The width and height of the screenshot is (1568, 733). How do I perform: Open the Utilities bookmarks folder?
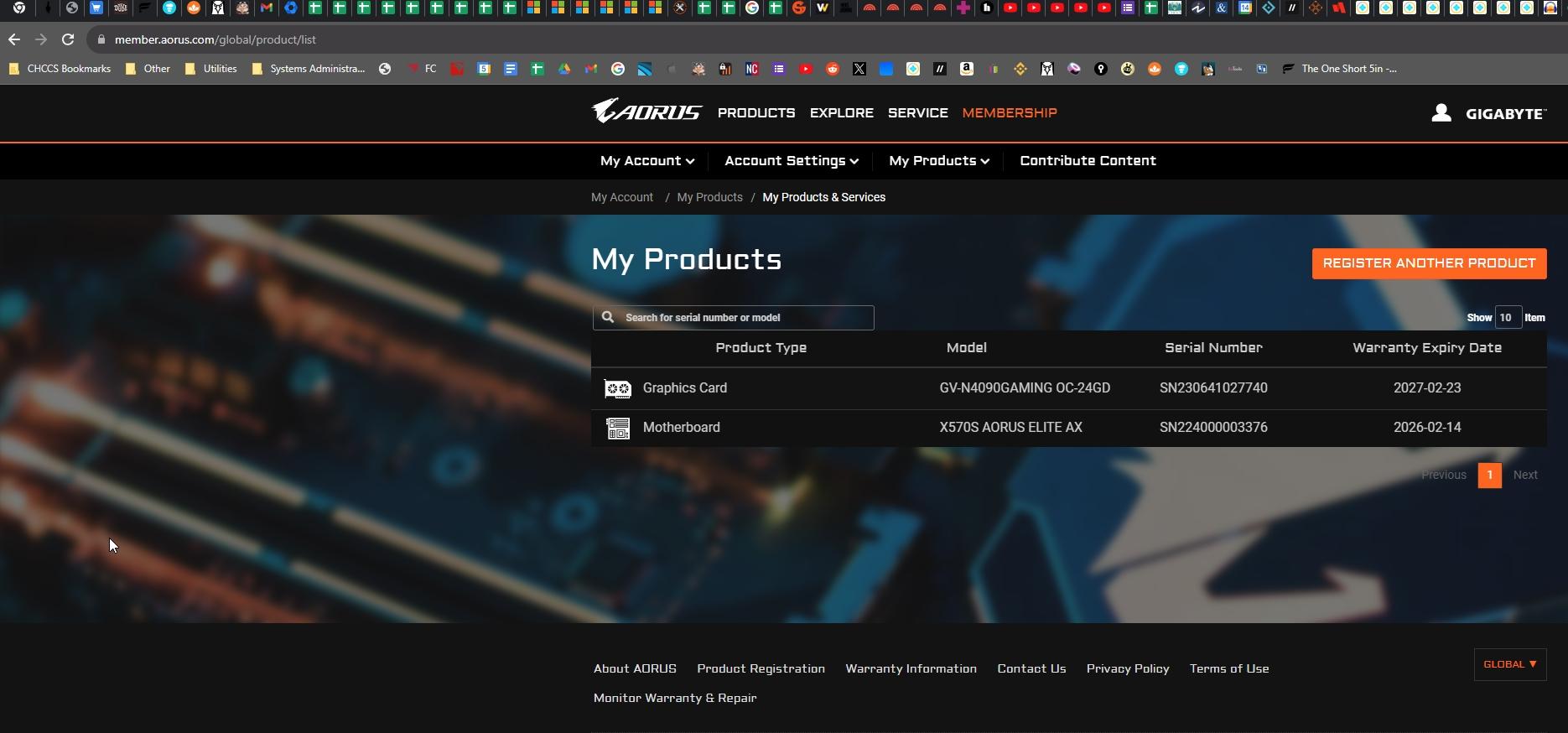tap(210, 69)
